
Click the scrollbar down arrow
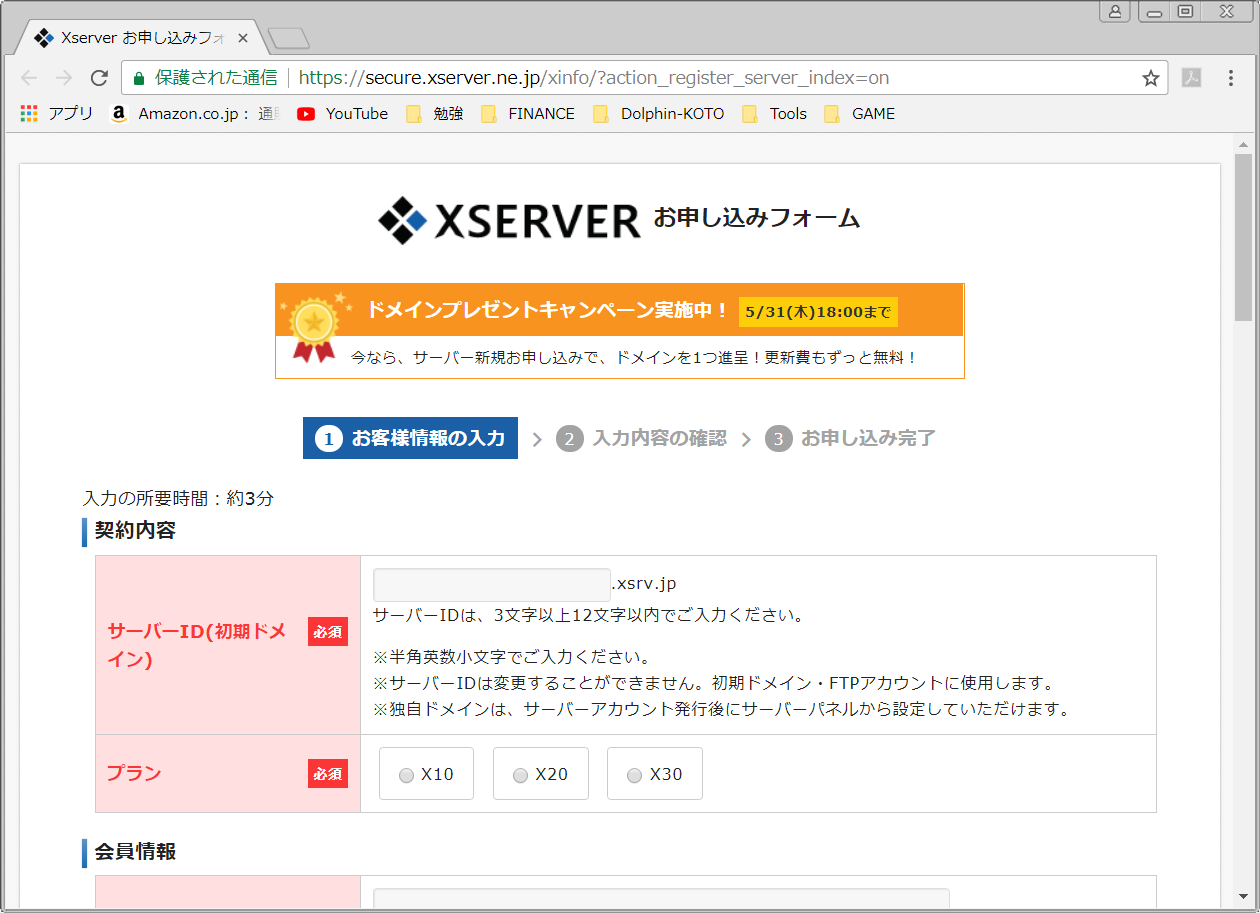tap(1243, 896)
